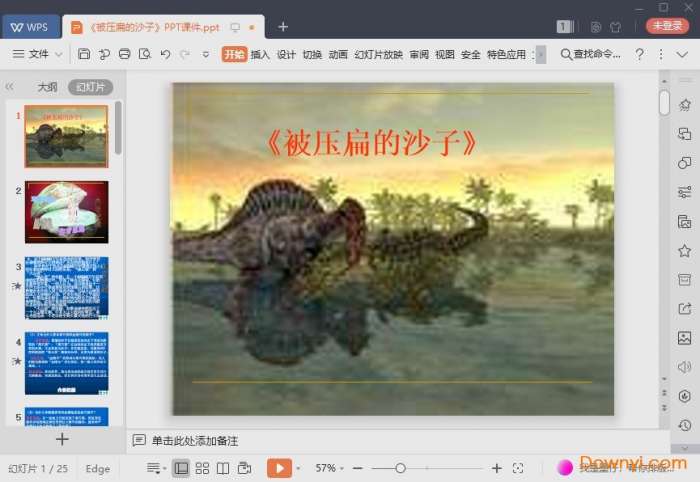Click the speaker audio icon in right sidebar
The height and width of the screenshot is (482, 700).
(684, 367)
